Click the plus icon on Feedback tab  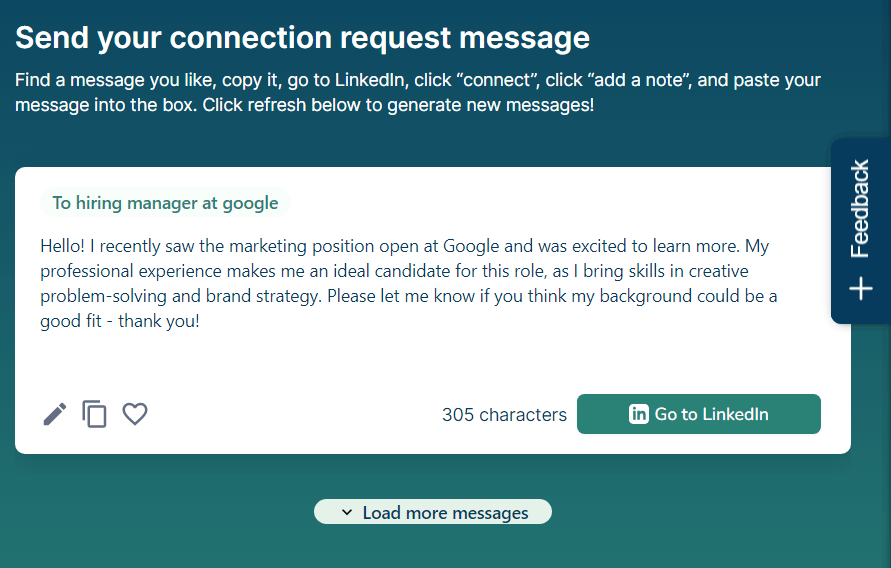[x=861, y=289]
